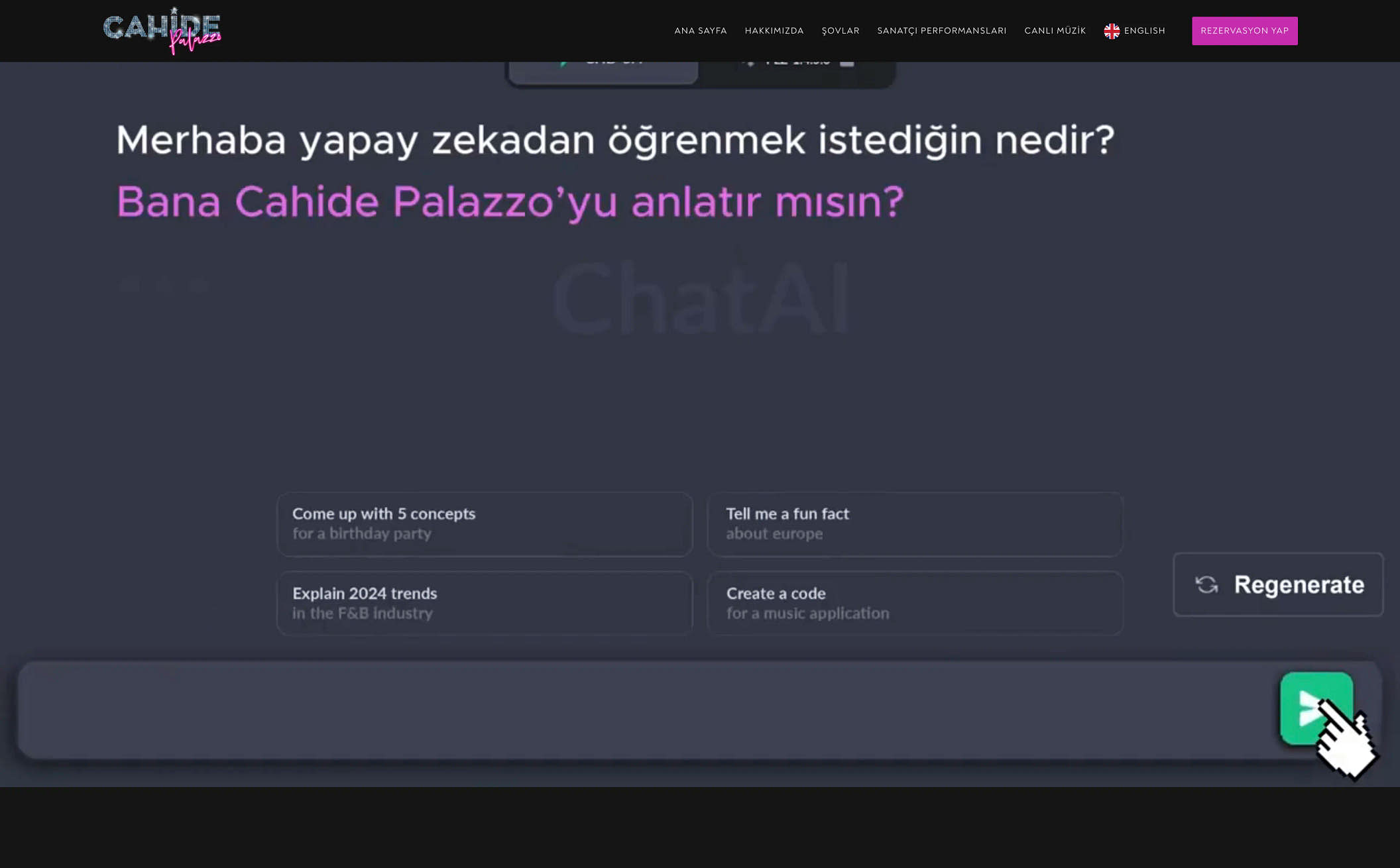Click the Cahide Palazzo logo
The width and height of the screenshot is (1400, 868).
point(162,30)
